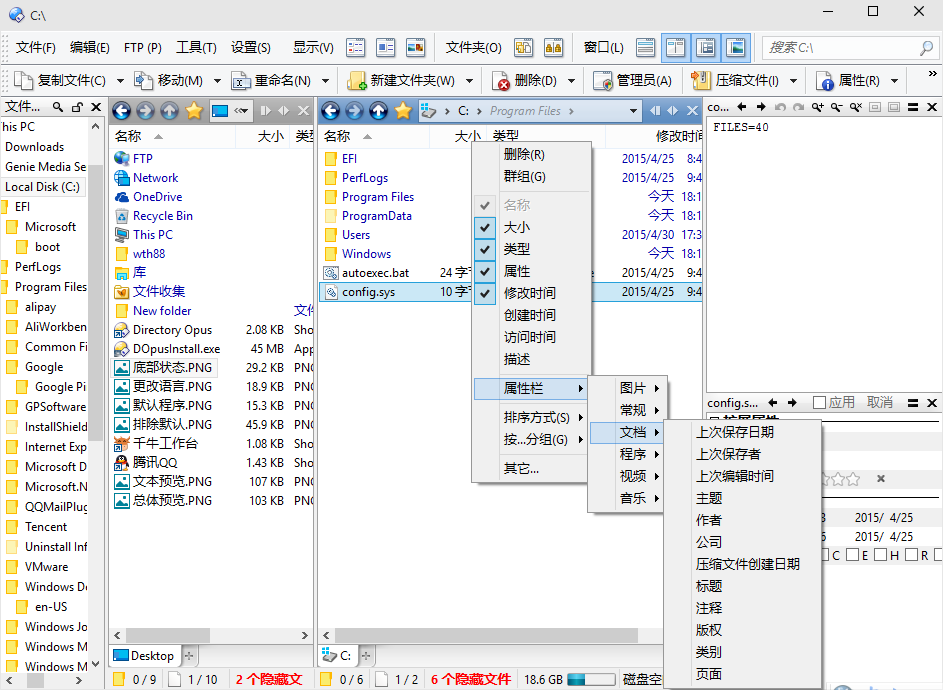Screen dimensions: 943x690
Task: Disable the 修改时间 column checkbox
Action: point(485,293)
